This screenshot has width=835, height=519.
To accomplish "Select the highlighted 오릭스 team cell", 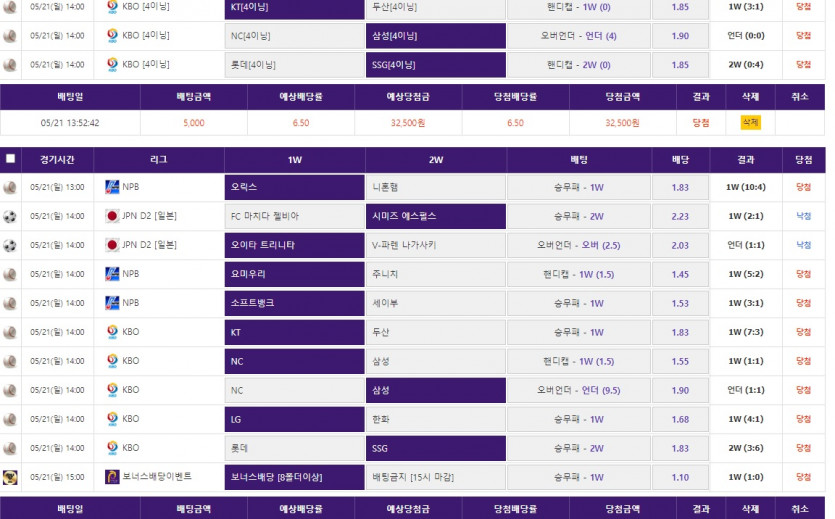I will click(294, 187).
